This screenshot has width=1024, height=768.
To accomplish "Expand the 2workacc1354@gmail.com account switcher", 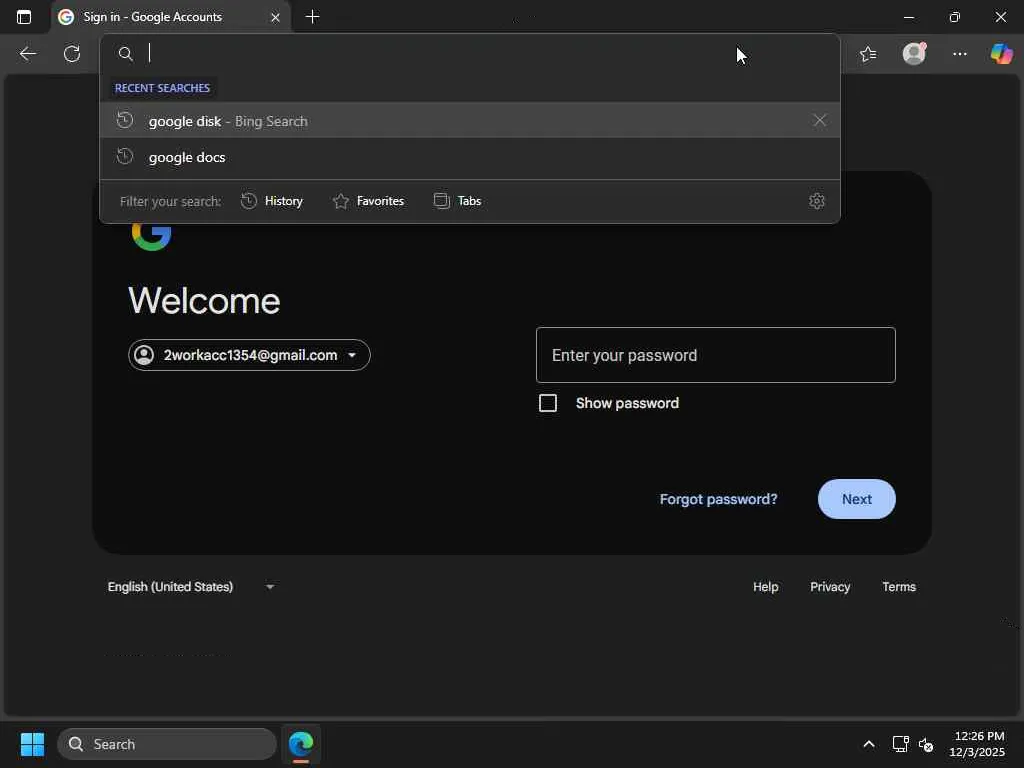I will (x=249, y=355).
